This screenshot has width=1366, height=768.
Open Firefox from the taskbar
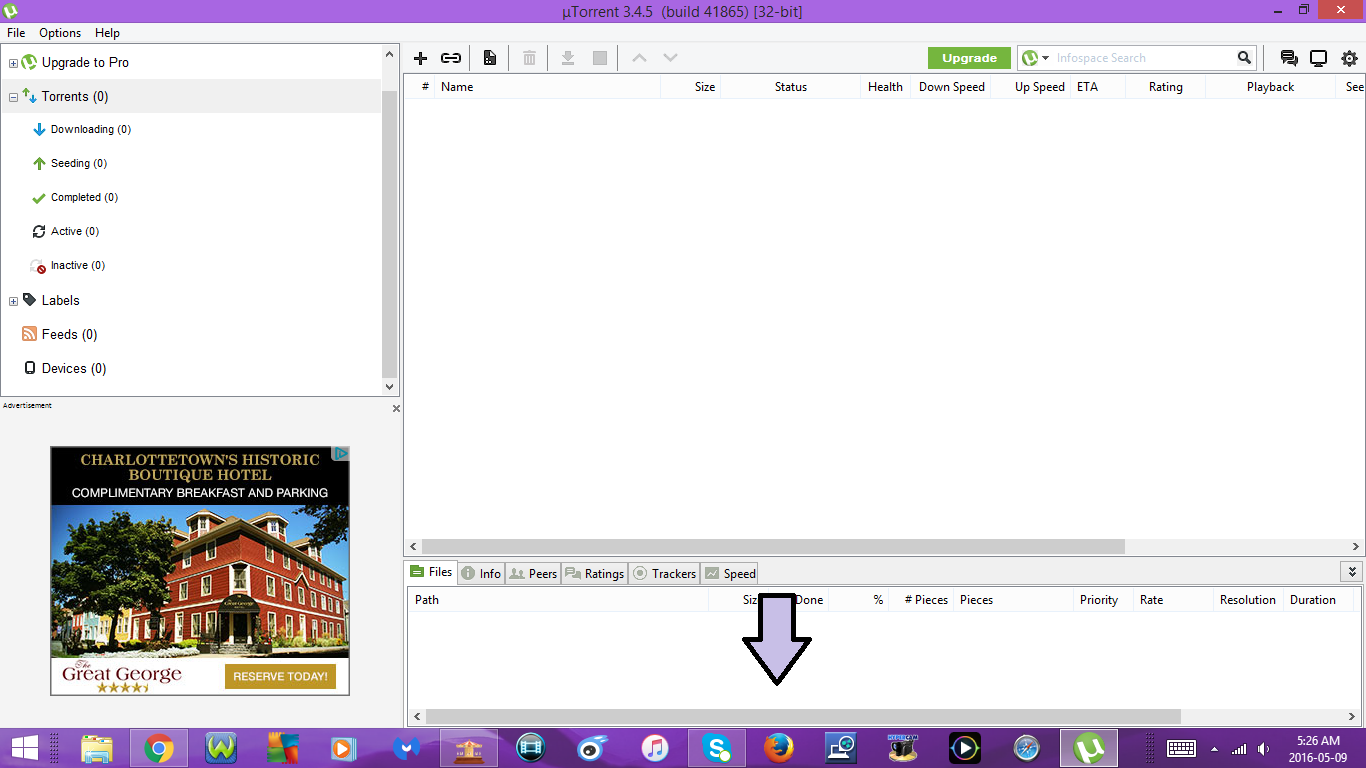pyautogui.click(x=778, y=748)
